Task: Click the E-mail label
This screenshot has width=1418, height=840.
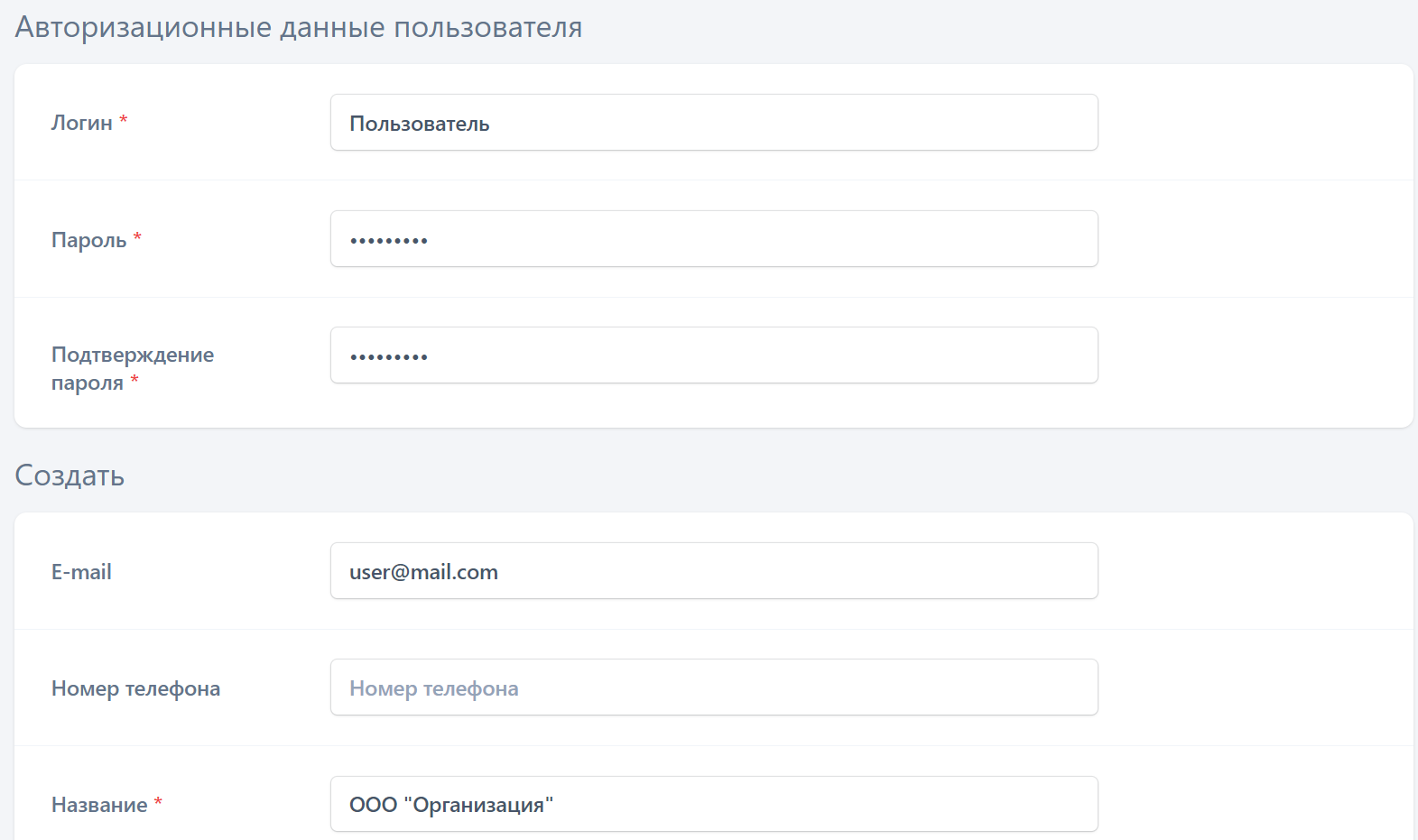Action: (81, 572)
